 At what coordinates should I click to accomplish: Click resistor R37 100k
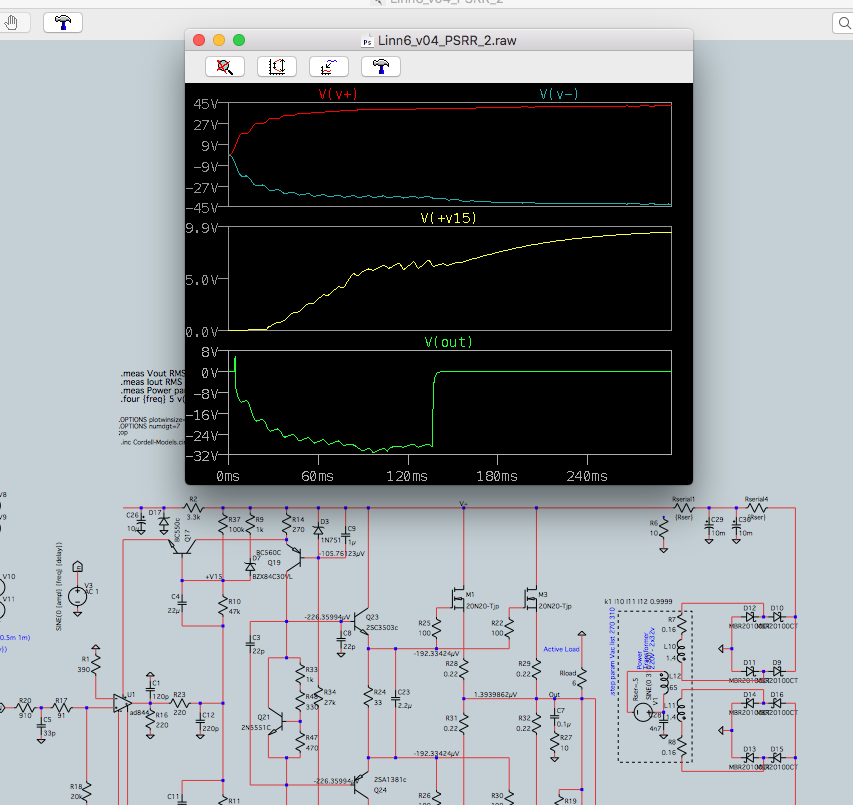point(223,525)
